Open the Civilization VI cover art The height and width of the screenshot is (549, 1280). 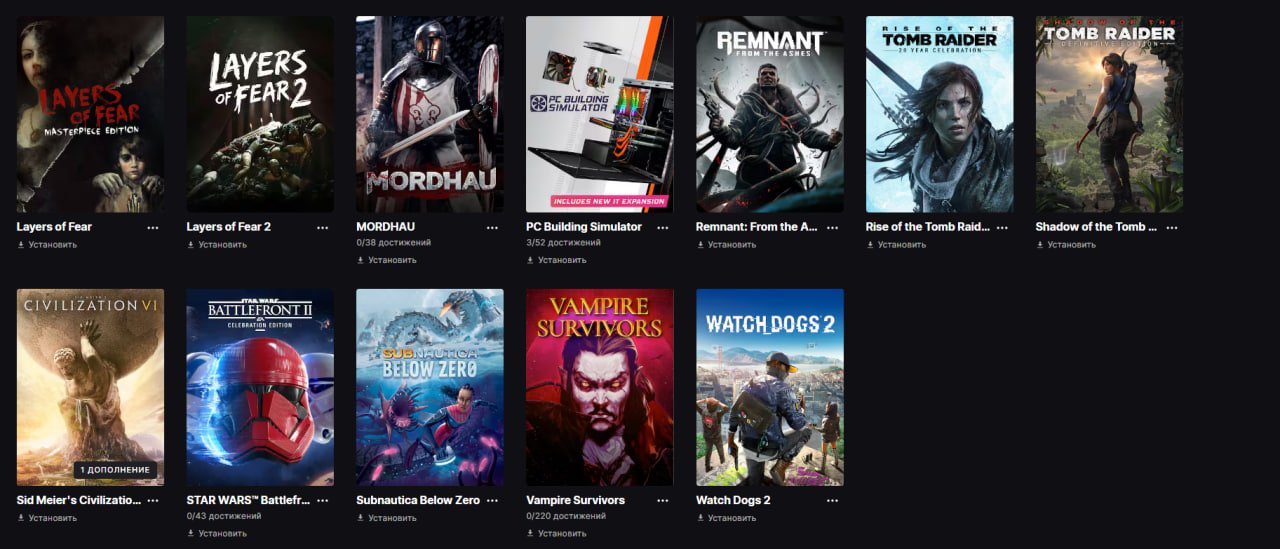coord(90,387)
